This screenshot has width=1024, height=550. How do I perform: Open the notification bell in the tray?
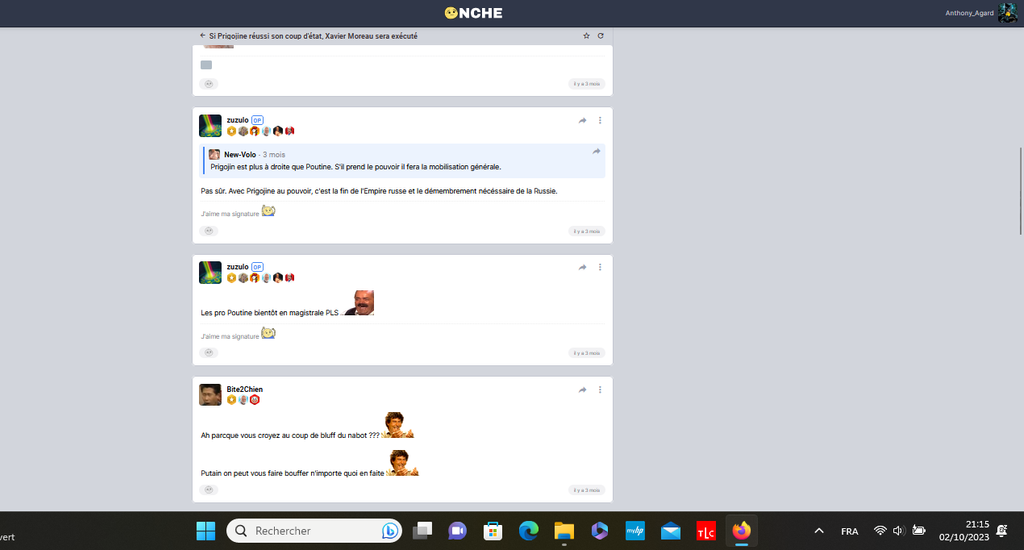1002,531
